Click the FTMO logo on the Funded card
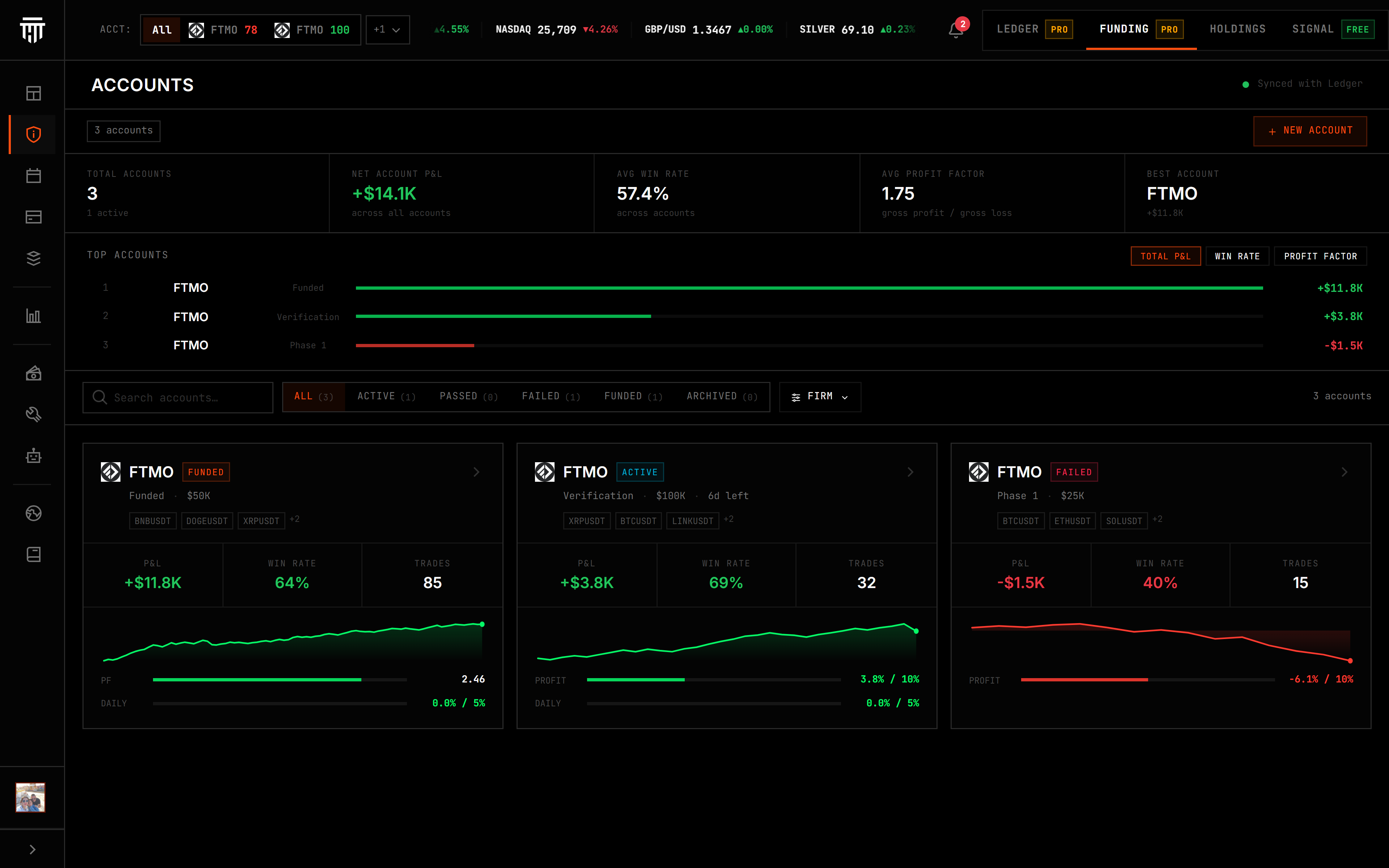This screenshot has height=868, width=1389. click(x=111, y=472)
